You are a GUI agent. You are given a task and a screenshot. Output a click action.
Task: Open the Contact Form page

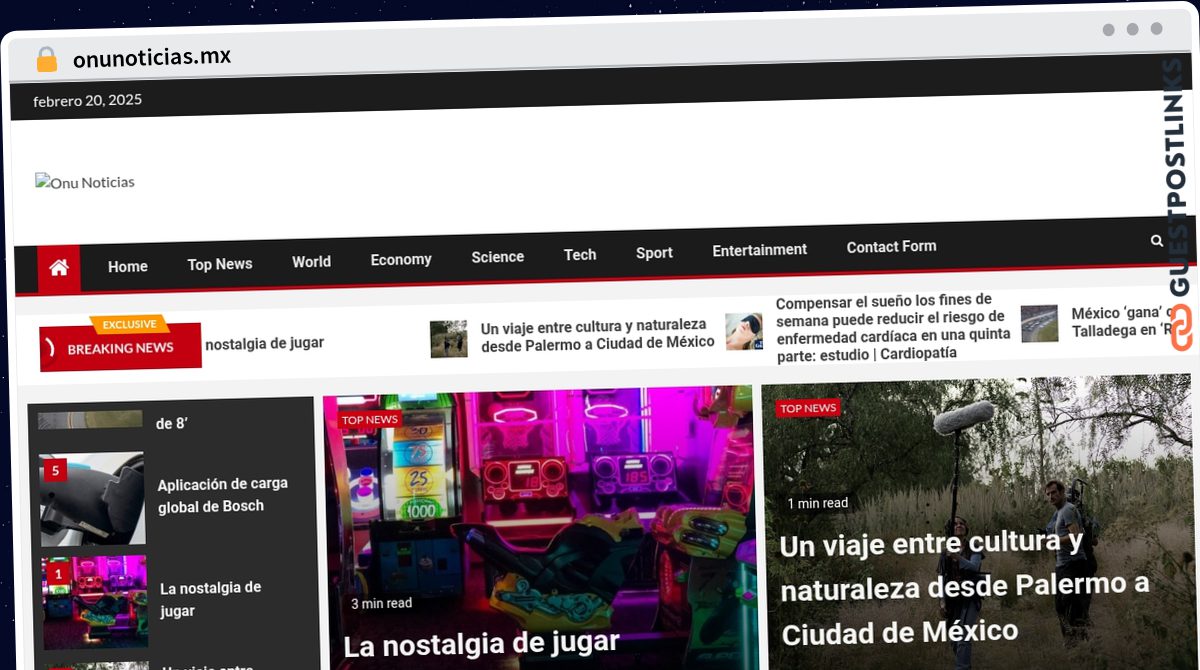[891, 247]
